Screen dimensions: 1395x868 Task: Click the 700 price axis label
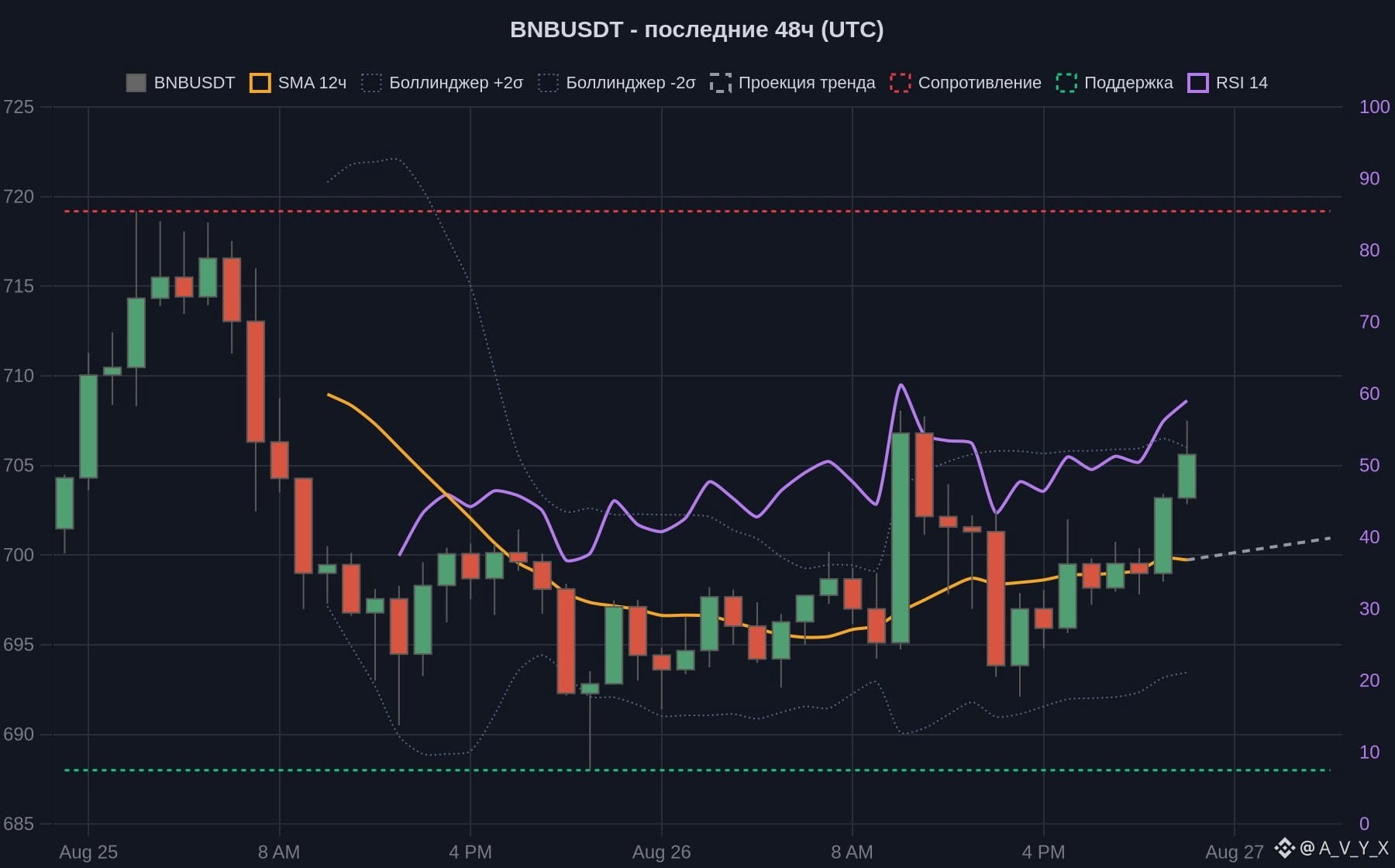(x=19, y=555)
